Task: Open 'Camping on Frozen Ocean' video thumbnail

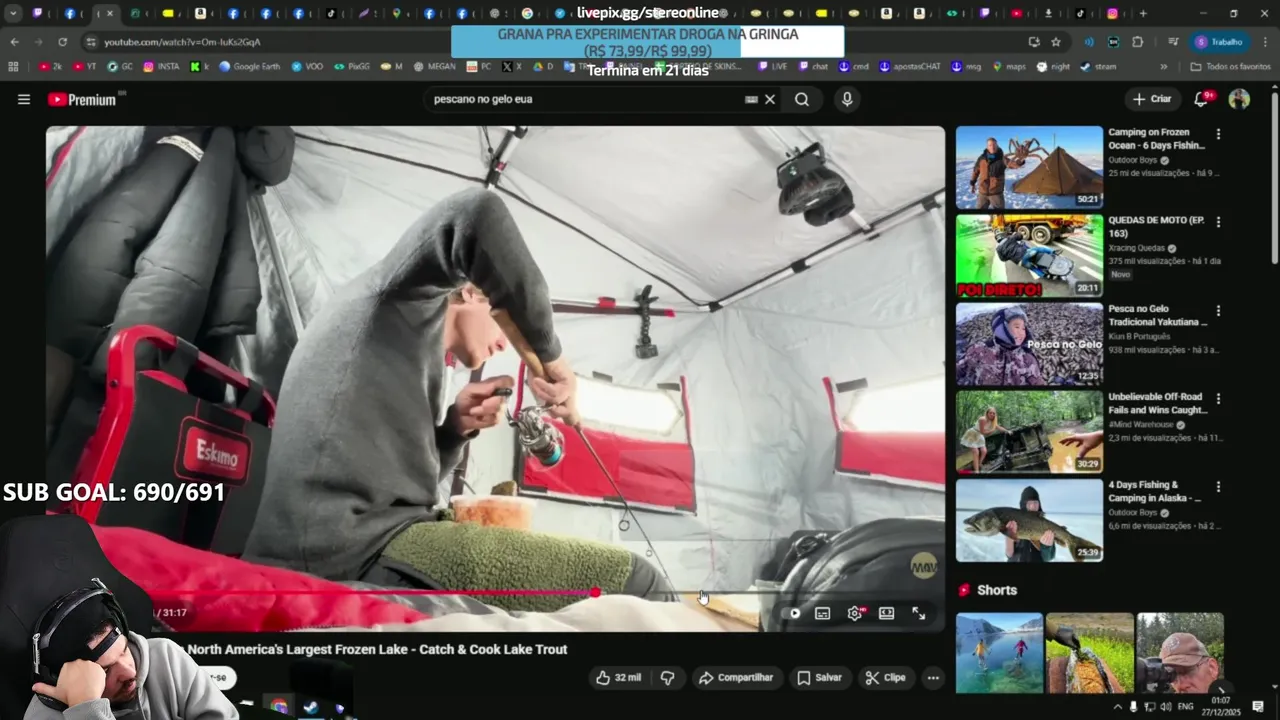Action: (x=1029, y=167)
